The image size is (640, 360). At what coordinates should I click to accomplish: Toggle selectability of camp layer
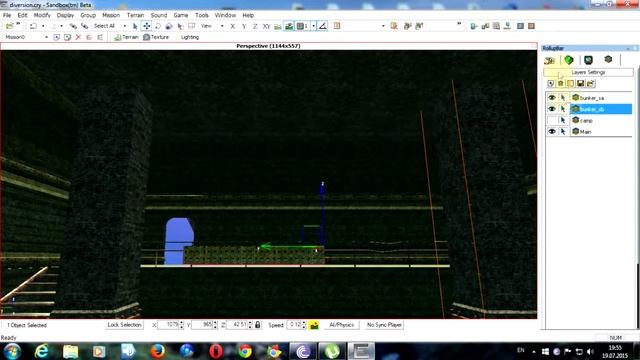coord(563,120)
